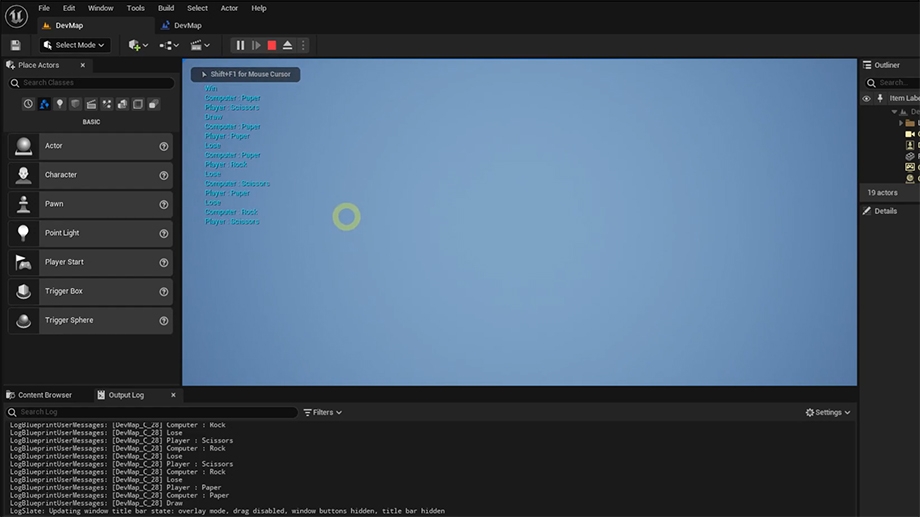Open play options with the three-dots menu
Image resolution: width=920 pixels, height=517 pixels.
tap(303, 45)
